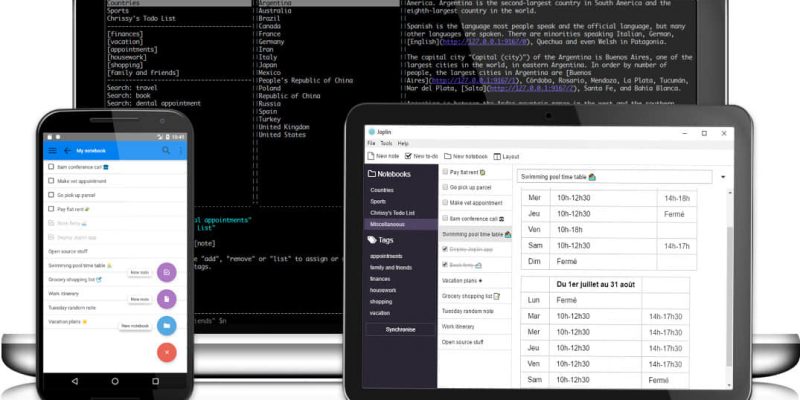Screen dimensions: 800x400
Task: Click the scroll-down arrow in note viewer
Action: click(x=730, y=386)
